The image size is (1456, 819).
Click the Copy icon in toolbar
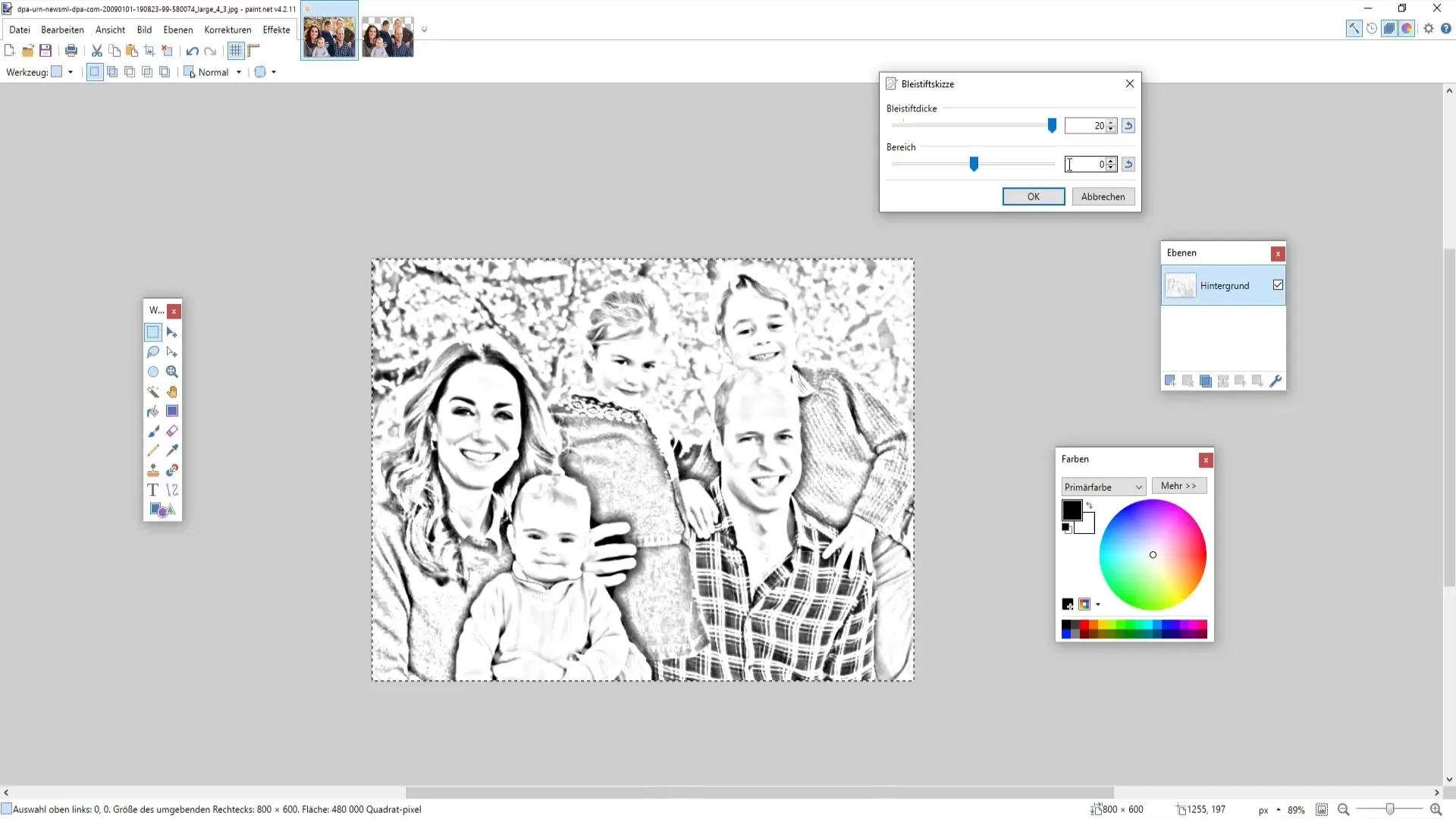tap(115, 51)
